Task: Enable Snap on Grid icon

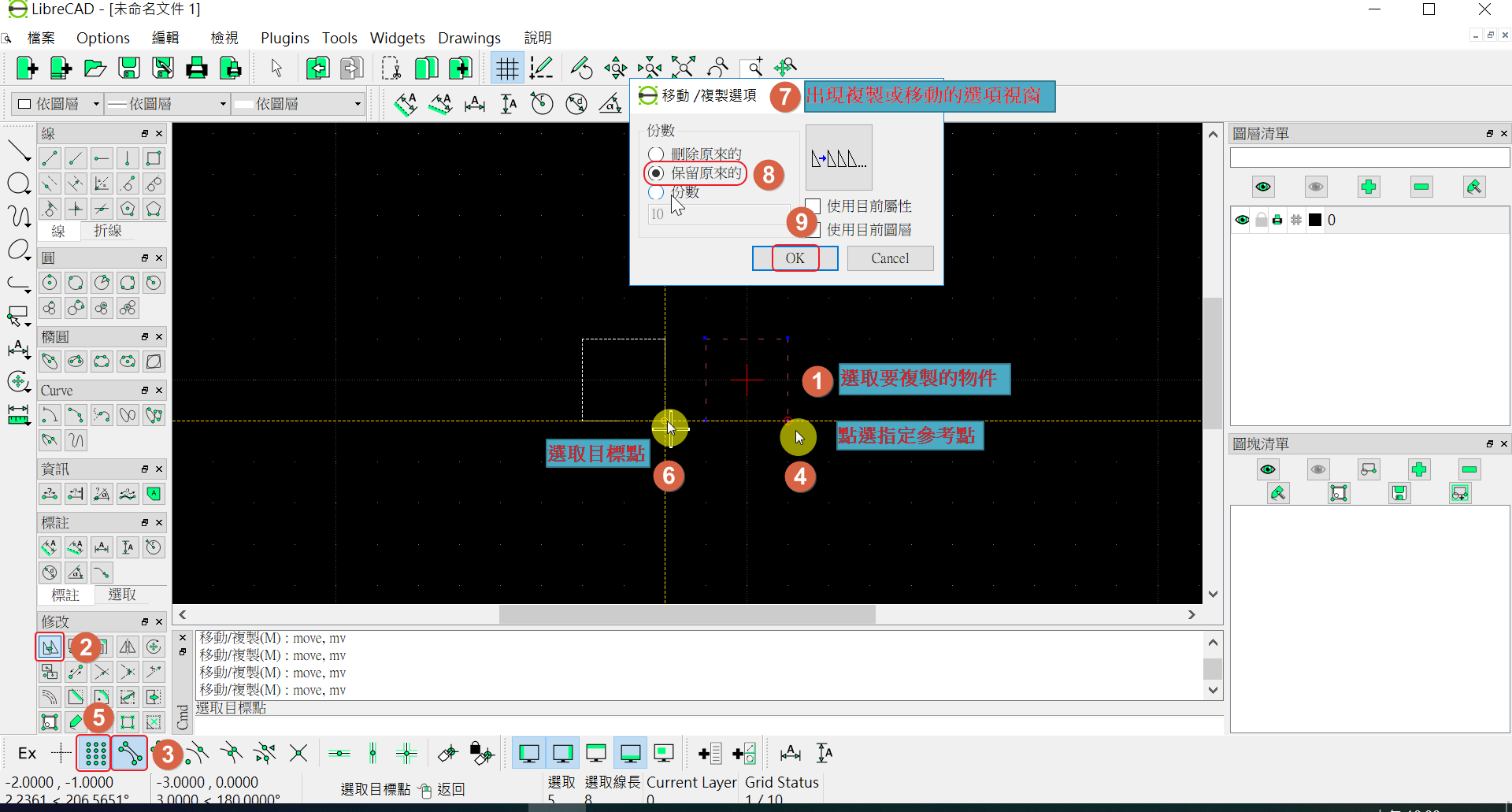Action: (x=95, y=754)
